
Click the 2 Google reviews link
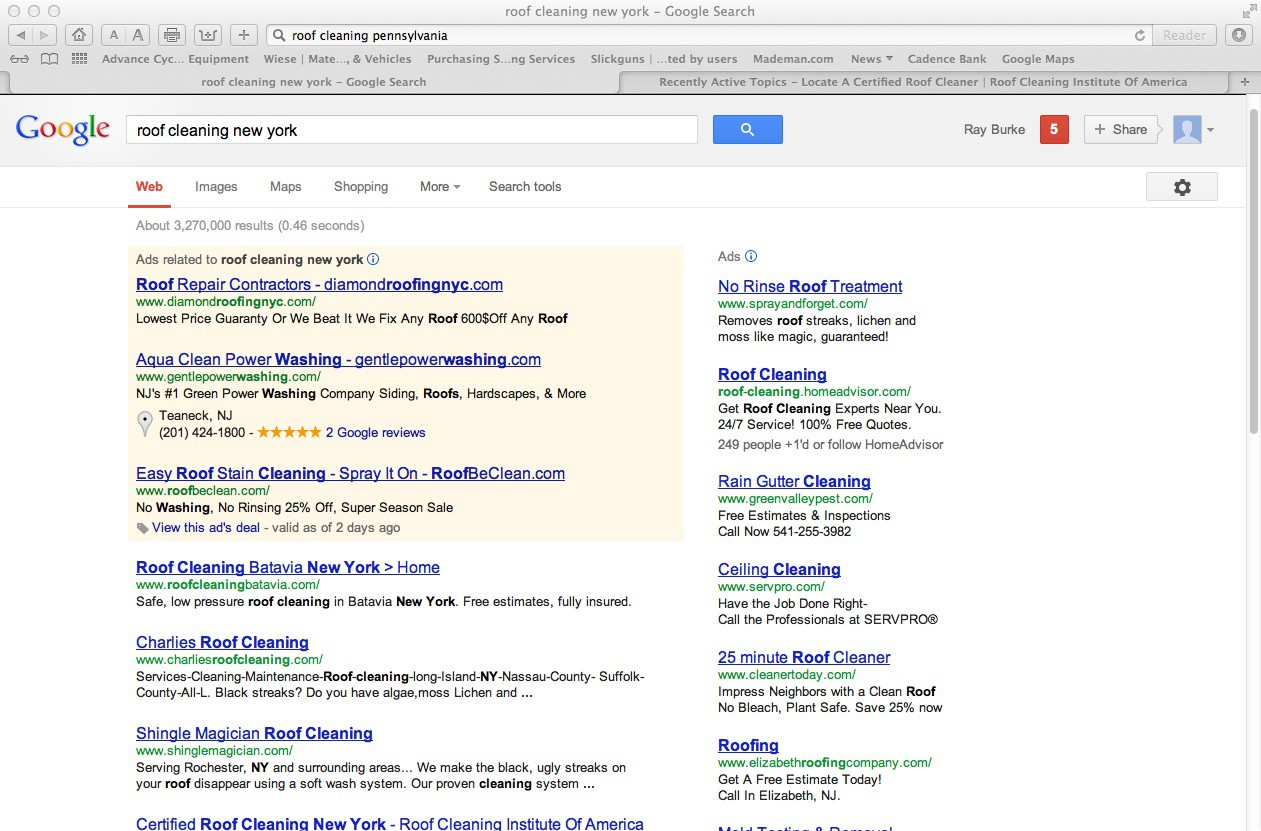[x=375, y=432]
